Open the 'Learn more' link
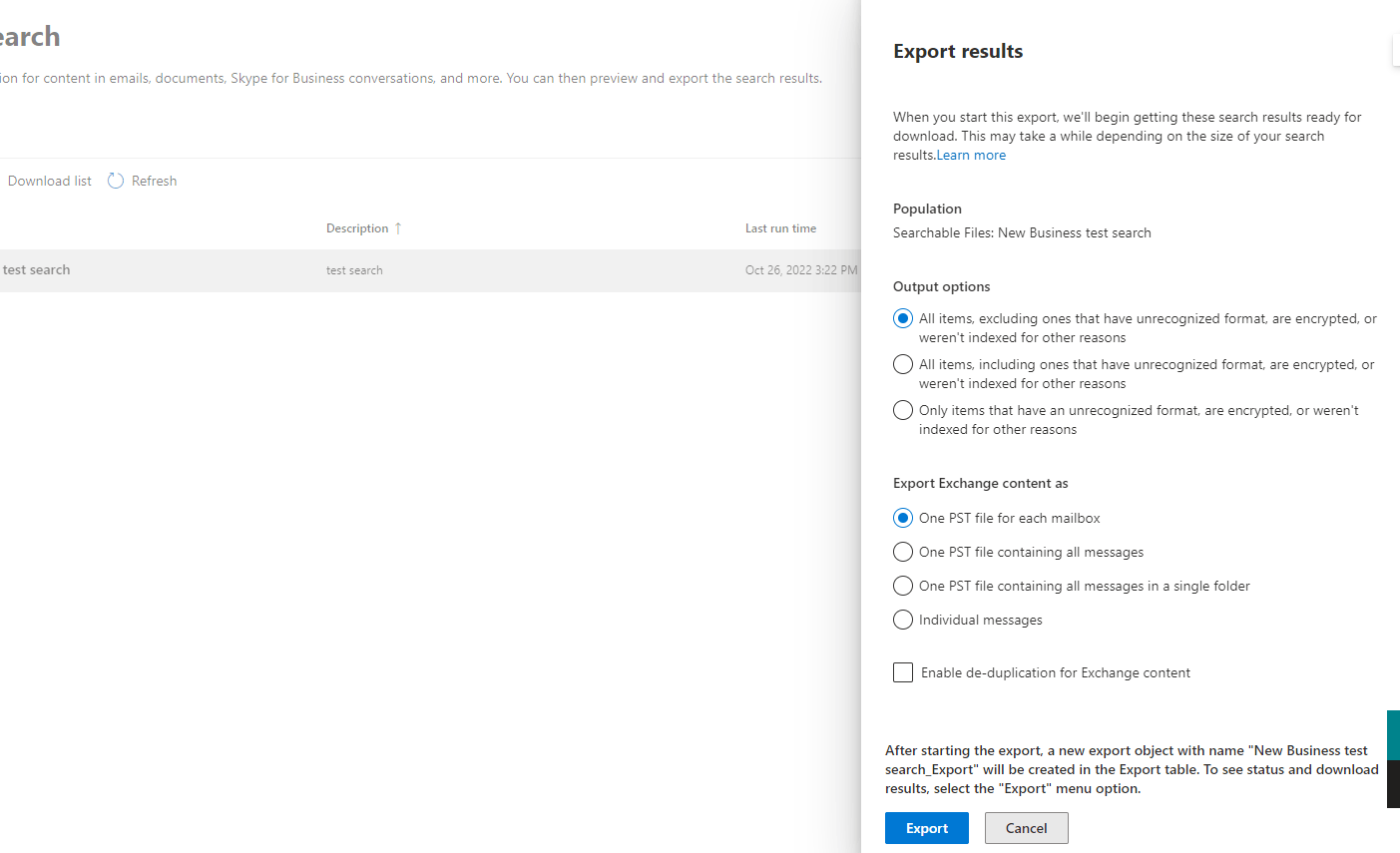This screenshot has height=853, width=1400. [971, 156]
